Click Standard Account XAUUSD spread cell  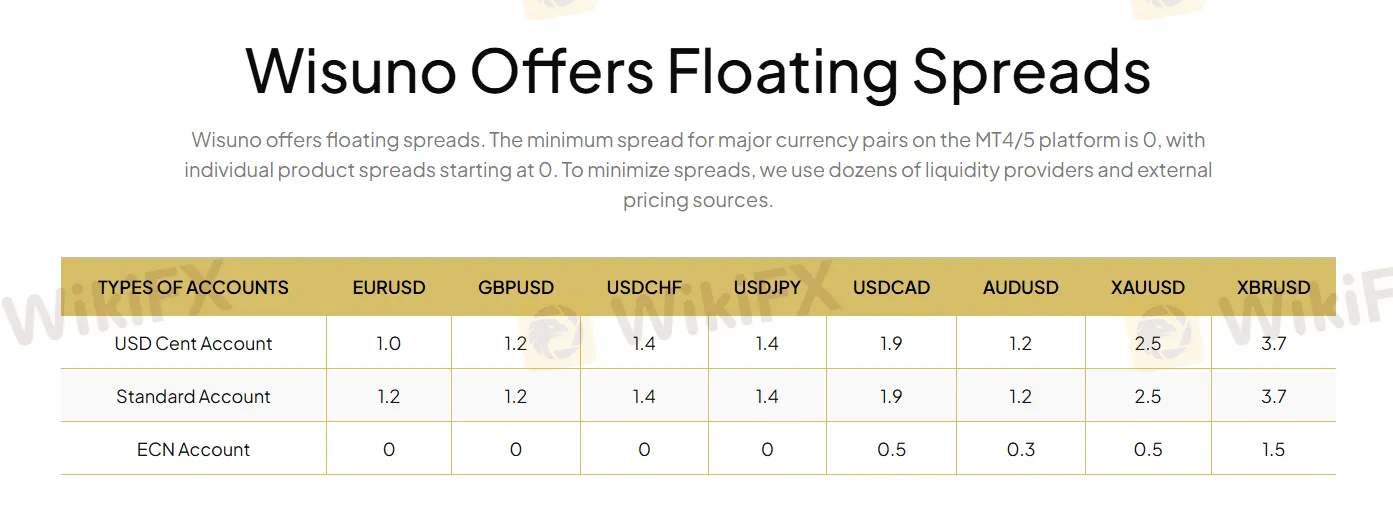pyautogui.click(x=1148, y=397)
